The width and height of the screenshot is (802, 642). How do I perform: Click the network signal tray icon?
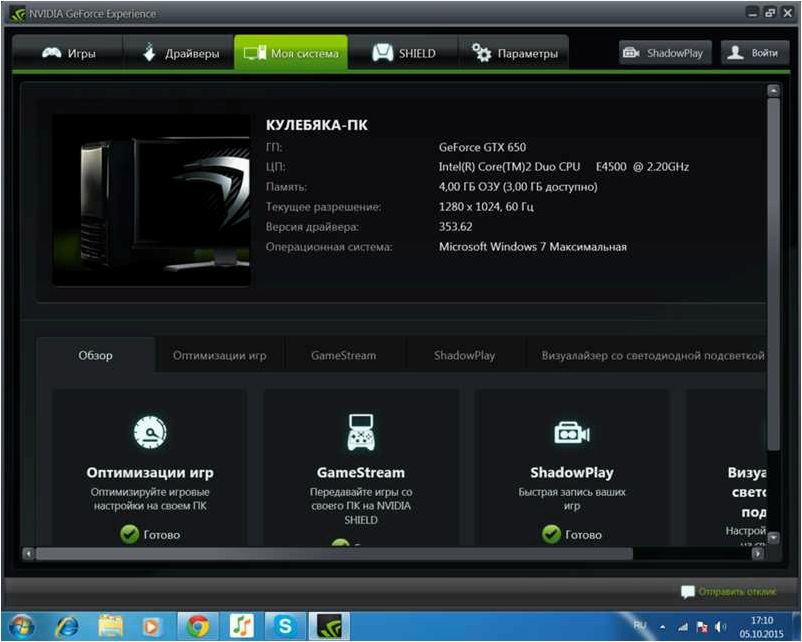pyautogui.click(x=683, y=627)
